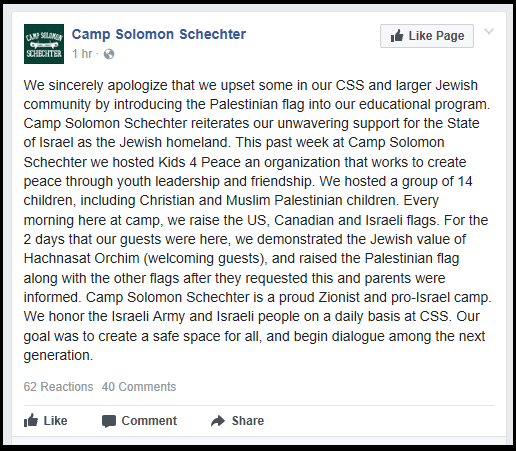The width and height of the screenshot is (516, 451).
Task: Click the Comment button label
Action: tap(149, 421)
